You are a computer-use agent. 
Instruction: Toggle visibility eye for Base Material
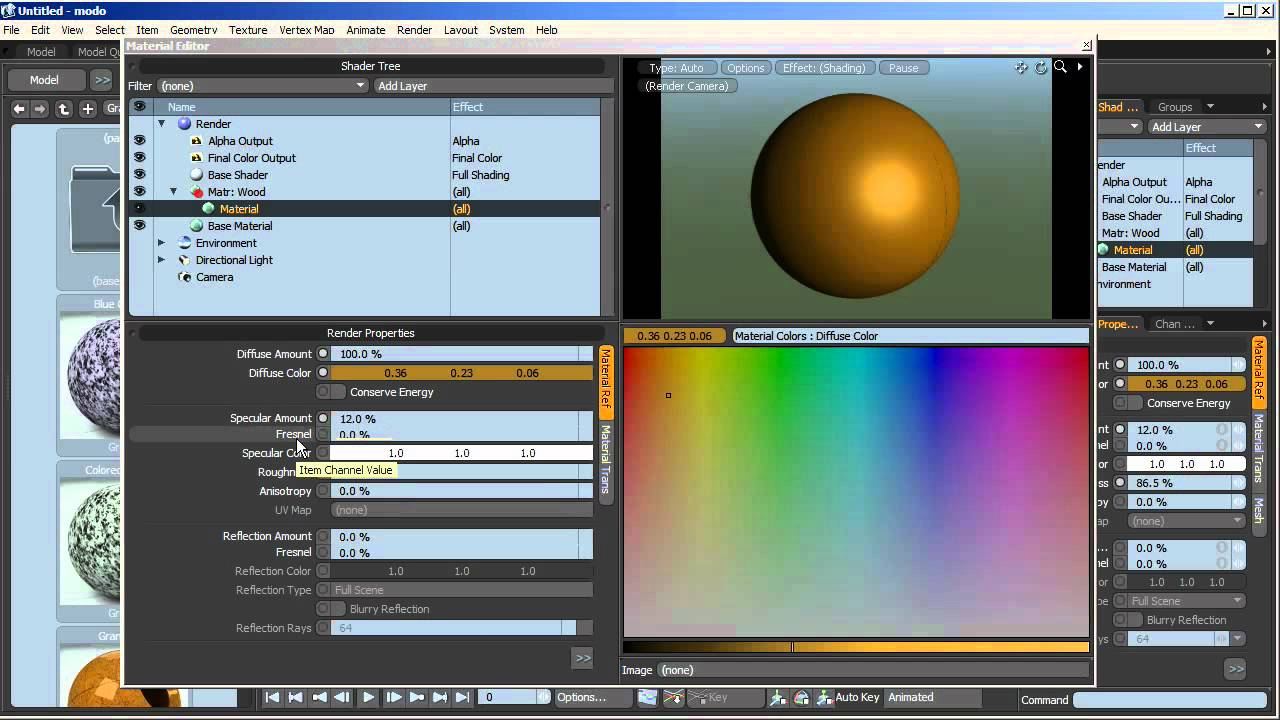pos(139,226)
